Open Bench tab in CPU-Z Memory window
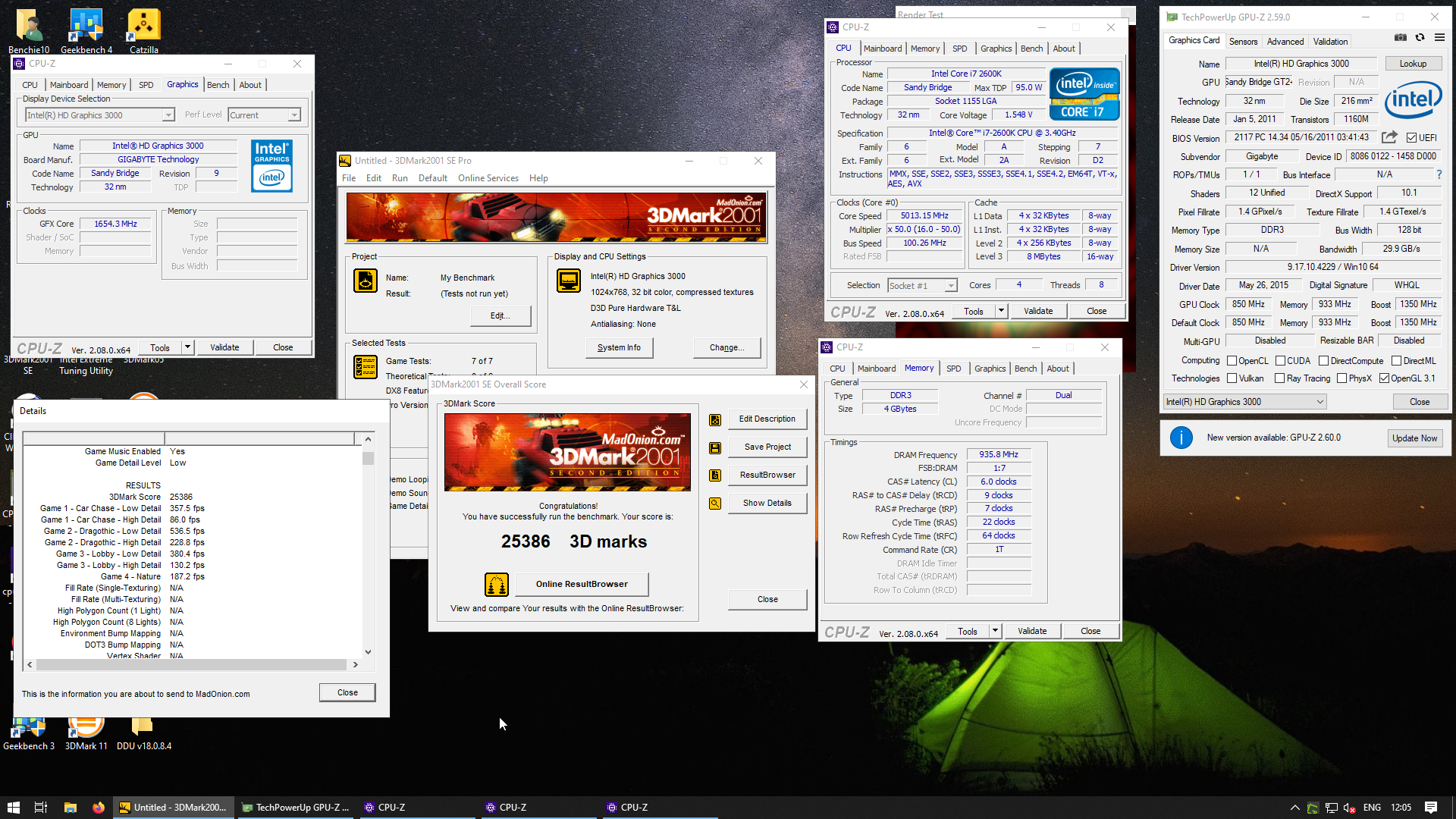1456x819 pixels. tap(1025, 369)
